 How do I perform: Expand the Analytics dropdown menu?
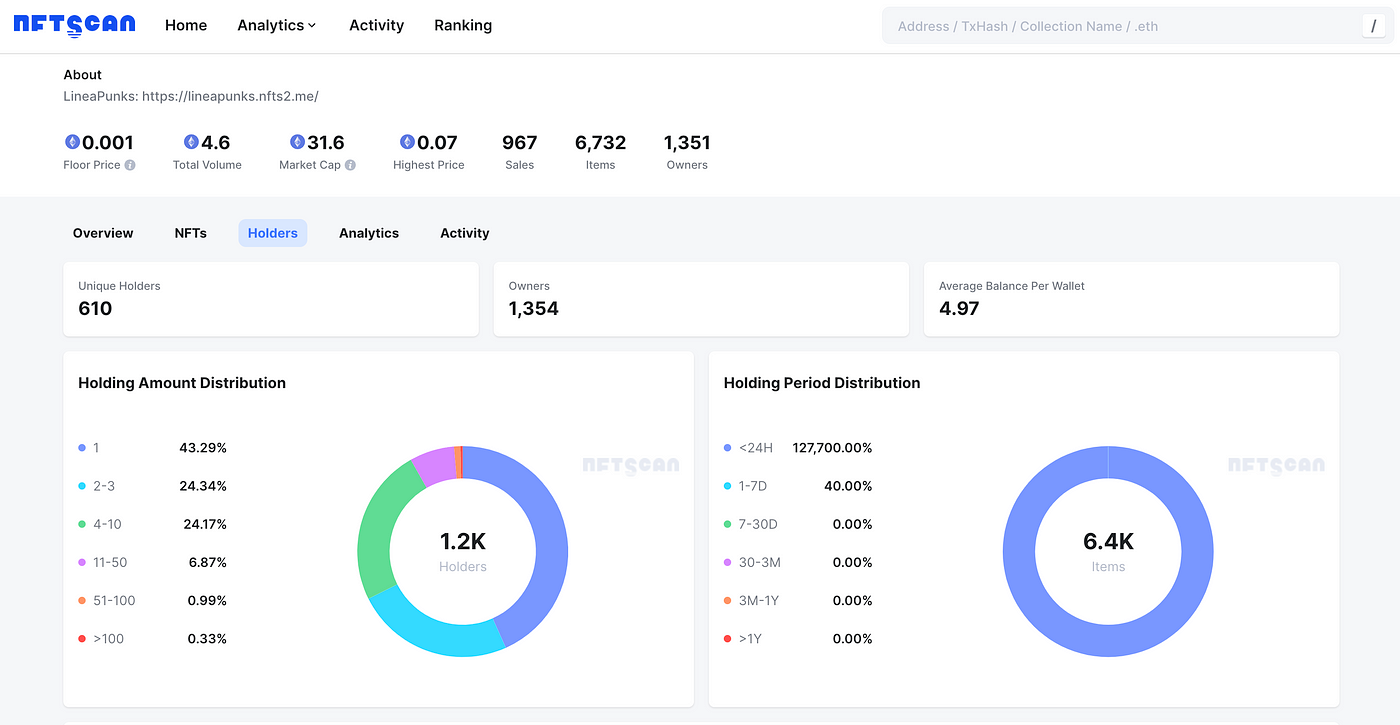(x=276, y=25)
